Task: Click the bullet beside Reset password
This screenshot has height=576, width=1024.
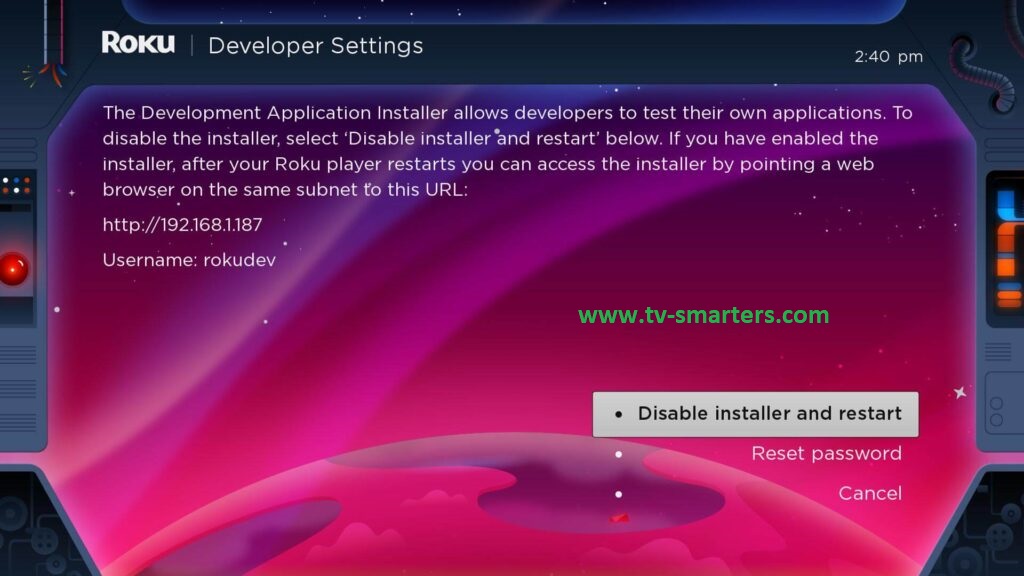Action: pos(618,454)
